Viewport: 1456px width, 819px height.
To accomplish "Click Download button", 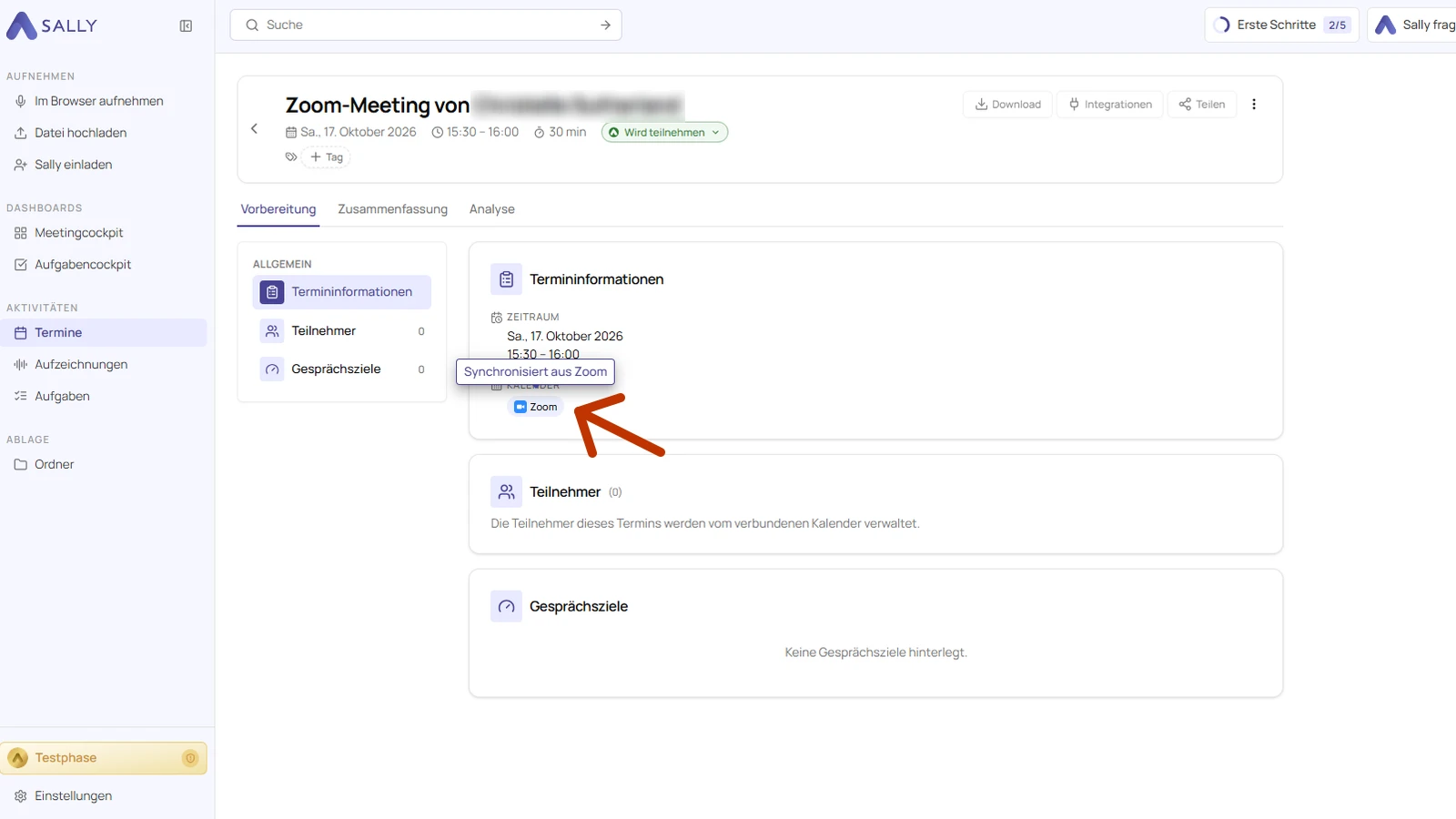I will point(1007,105).
